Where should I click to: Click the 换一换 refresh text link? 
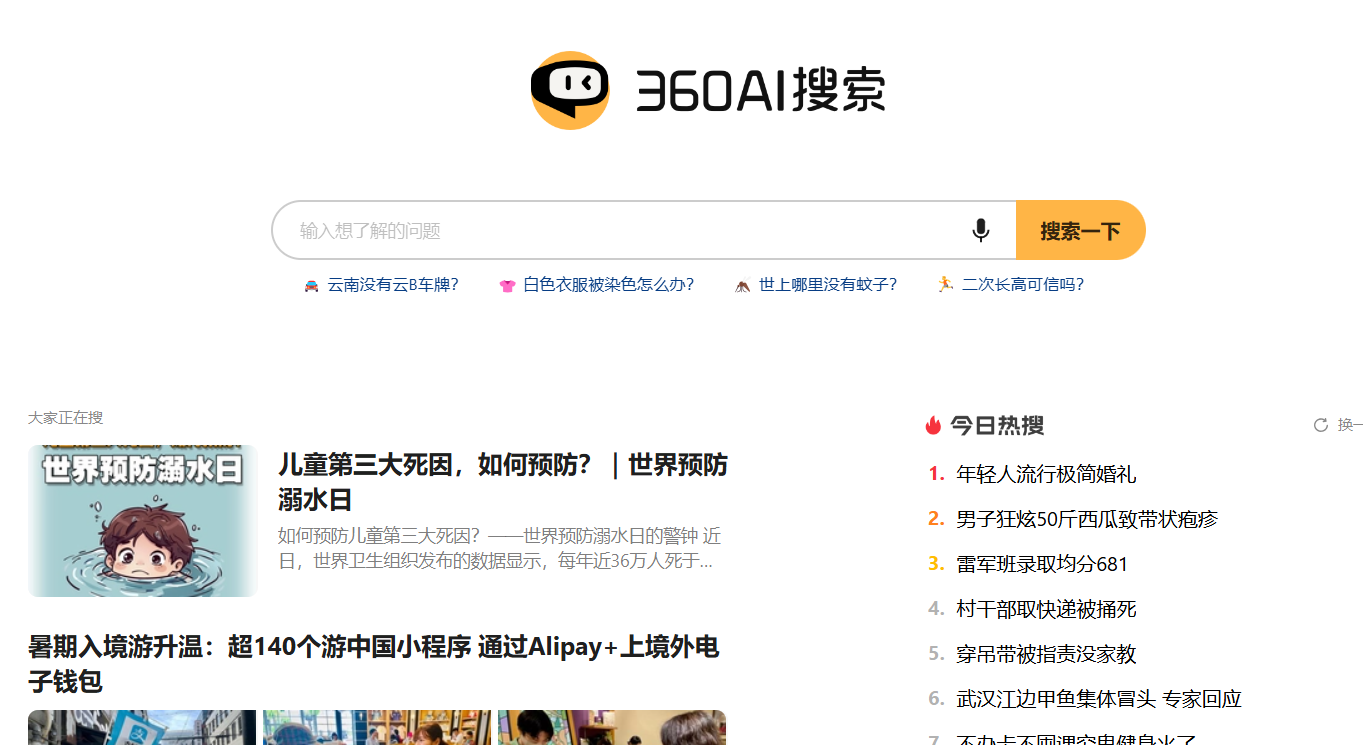pos(1350,425)
